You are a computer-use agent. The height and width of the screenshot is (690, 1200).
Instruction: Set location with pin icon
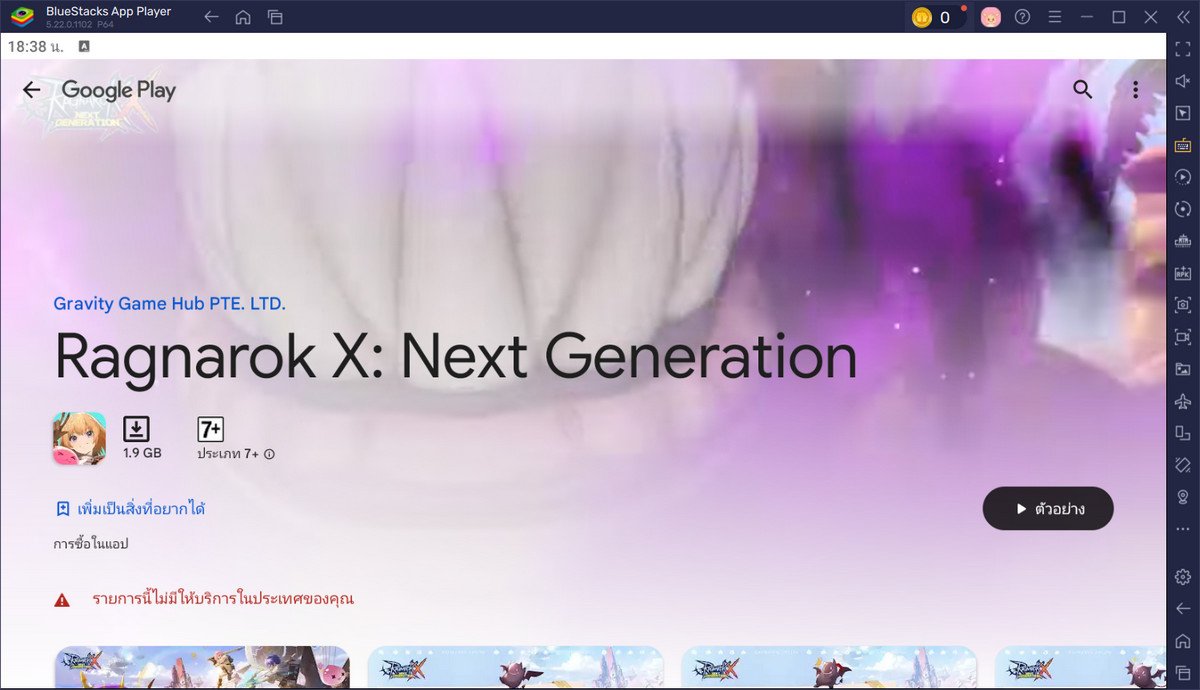[1183, 497]
